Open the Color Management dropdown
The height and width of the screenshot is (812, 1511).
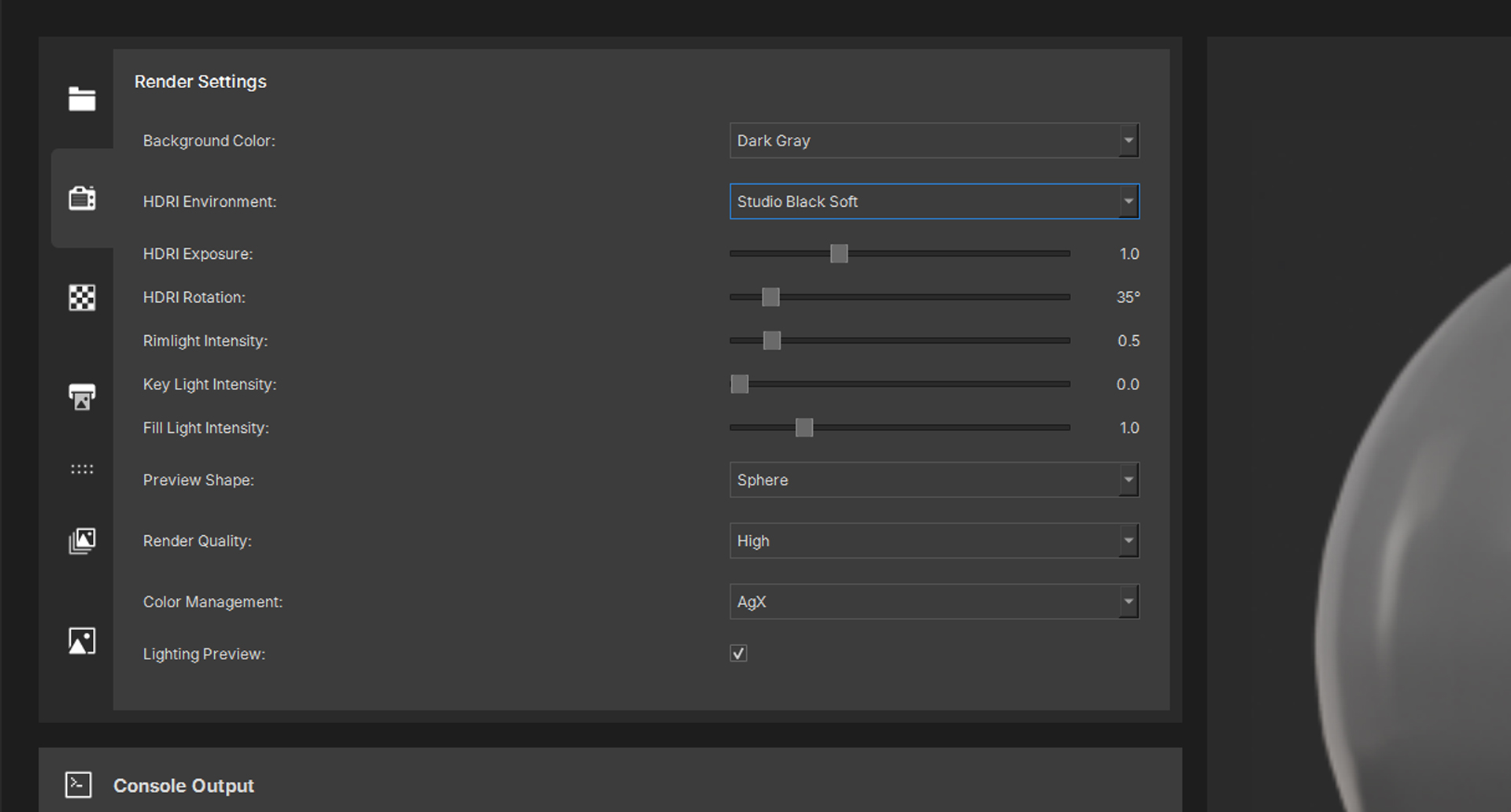pyautogui.click(x=934, y=601)
